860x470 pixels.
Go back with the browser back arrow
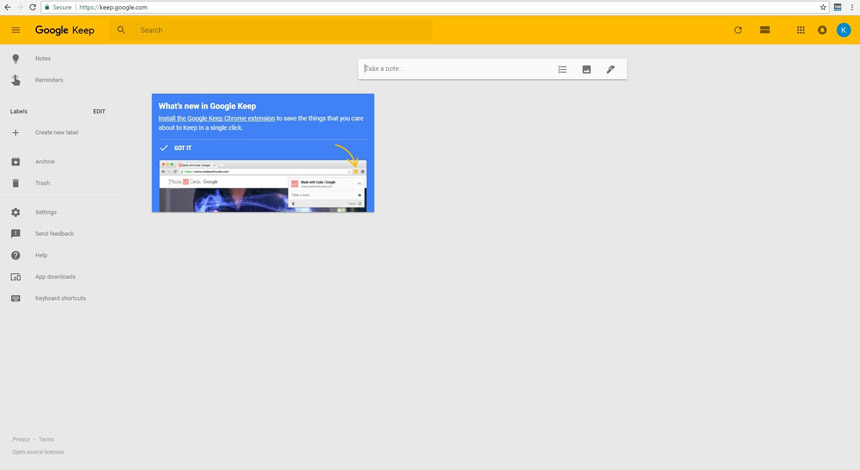point(7,7)
